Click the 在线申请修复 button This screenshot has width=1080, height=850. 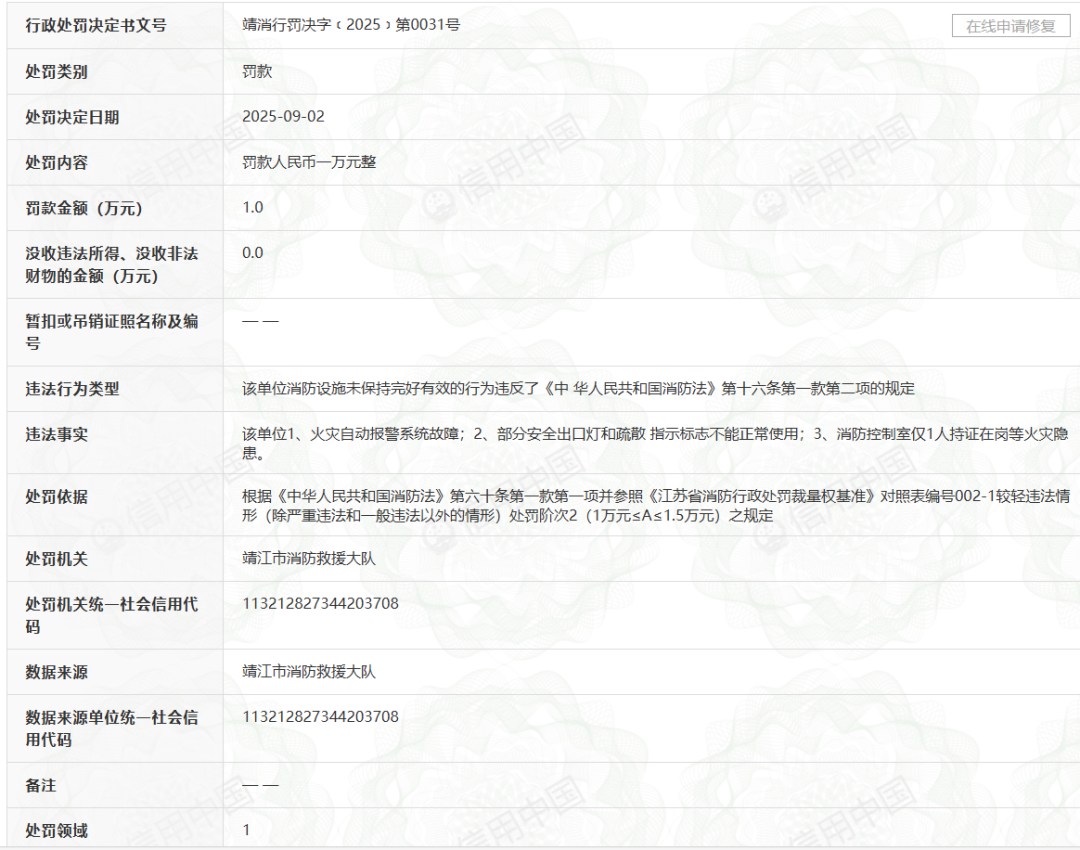point(1010,26)
